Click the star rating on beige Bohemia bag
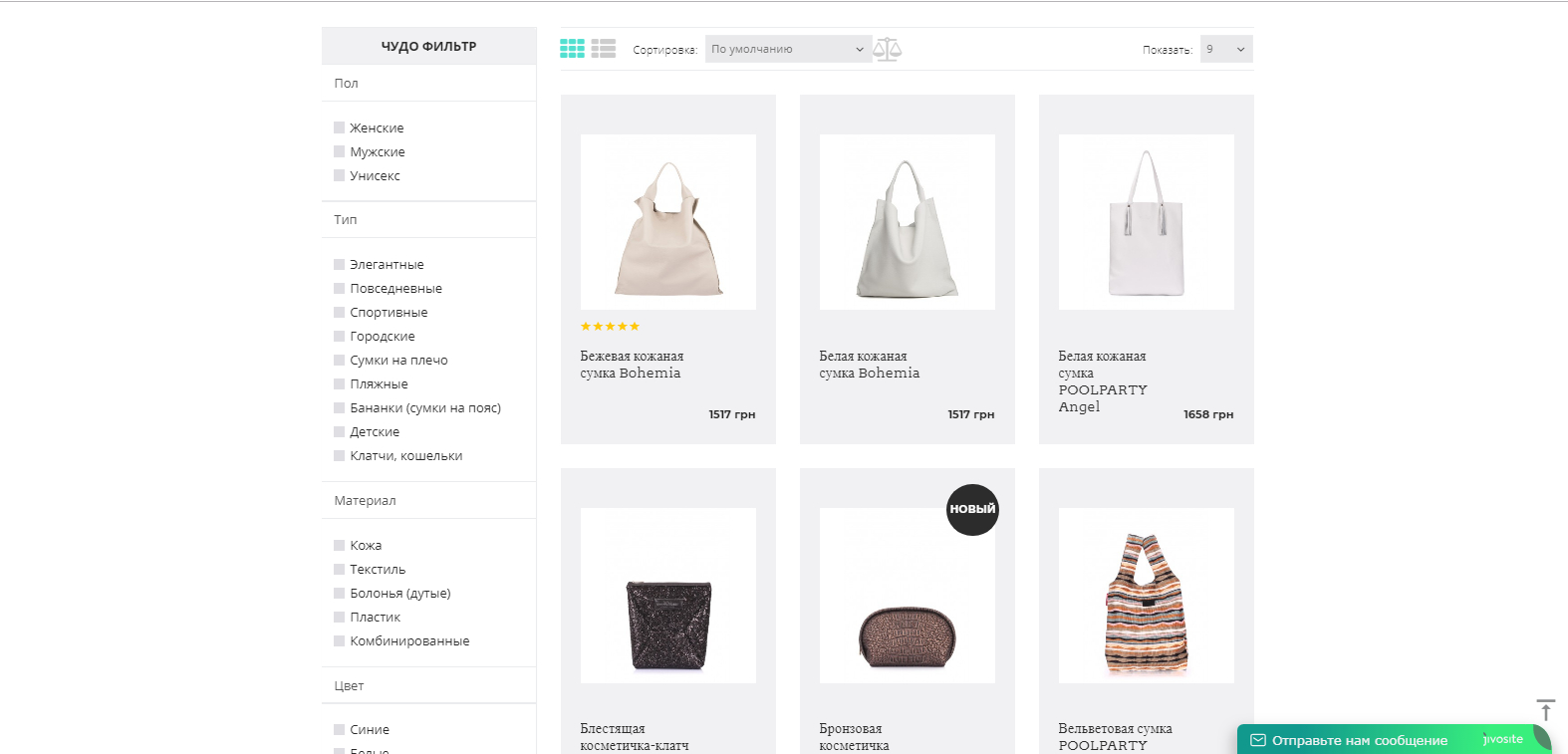Image resolution: width=1568 pixels, height=754 pixels. (610, 327)
